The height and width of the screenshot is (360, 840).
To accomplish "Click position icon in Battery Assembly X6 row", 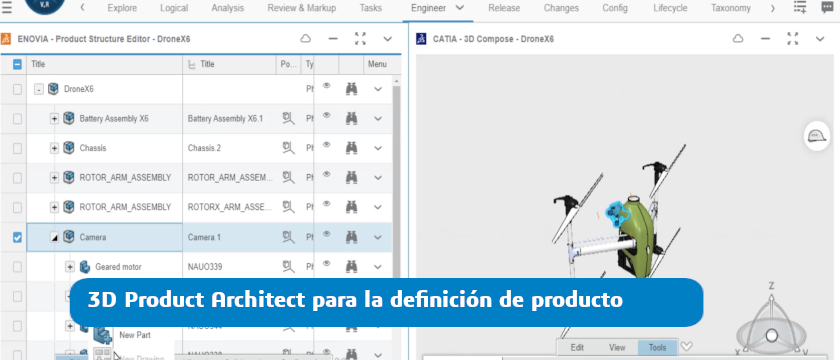I will [x=289, y=118].
